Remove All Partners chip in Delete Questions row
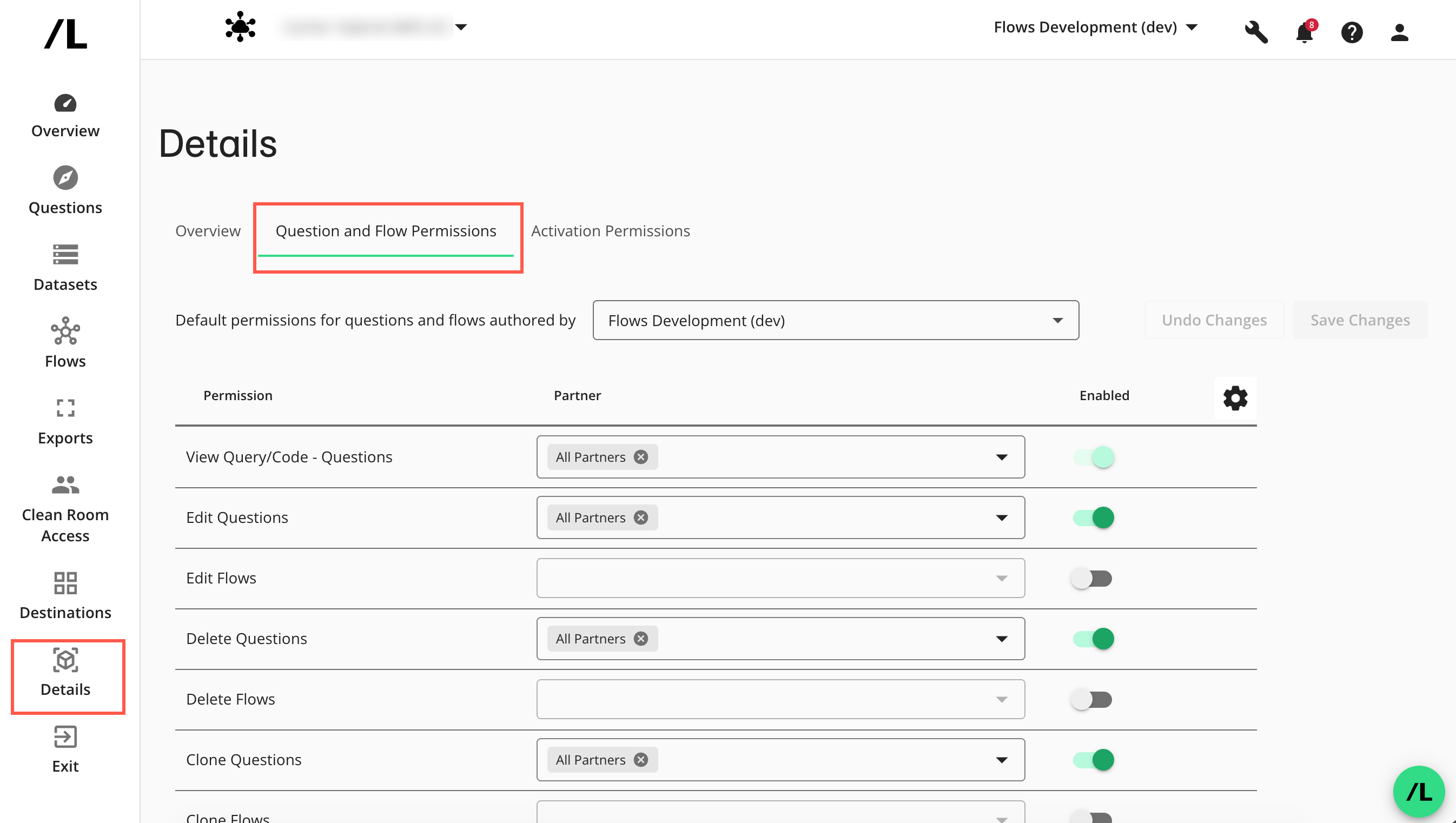Image resolution: width=1456 pixels, height=823 pixels. click(640, 638)
